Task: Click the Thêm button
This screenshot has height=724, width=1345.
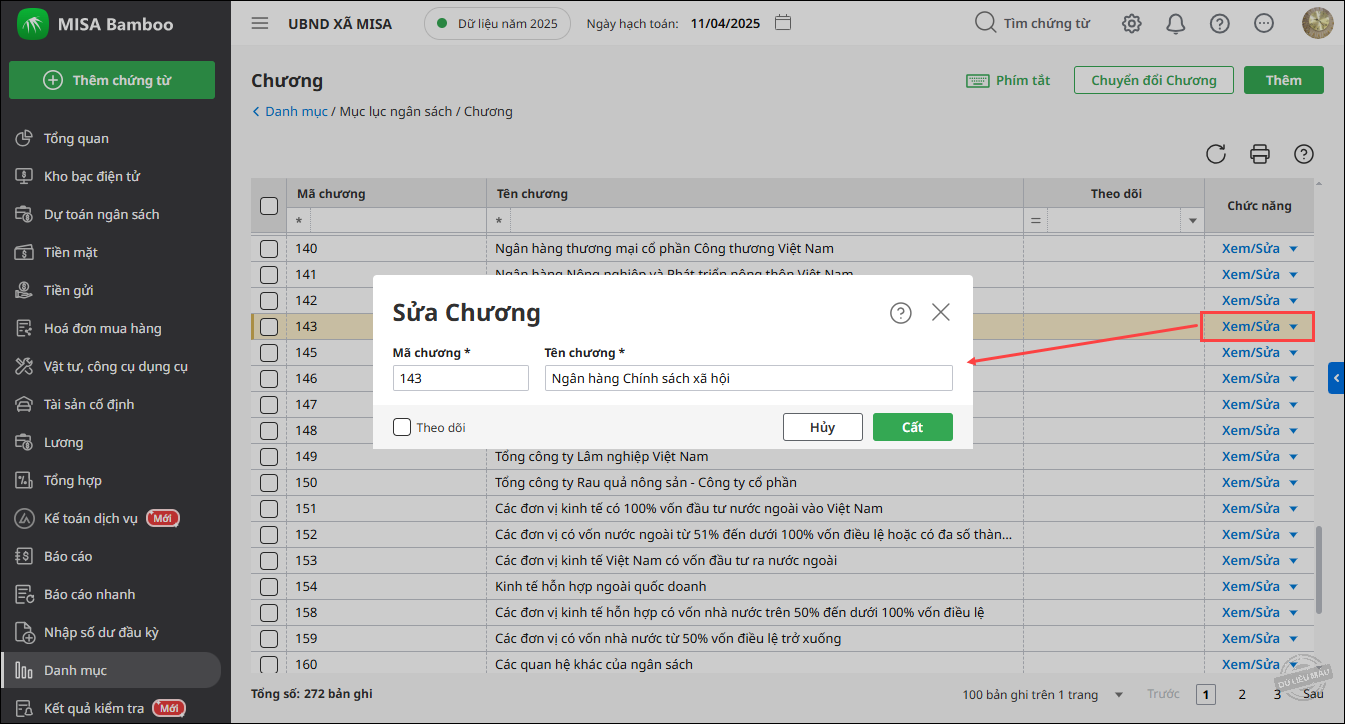Action: [x=1284, y=80]
